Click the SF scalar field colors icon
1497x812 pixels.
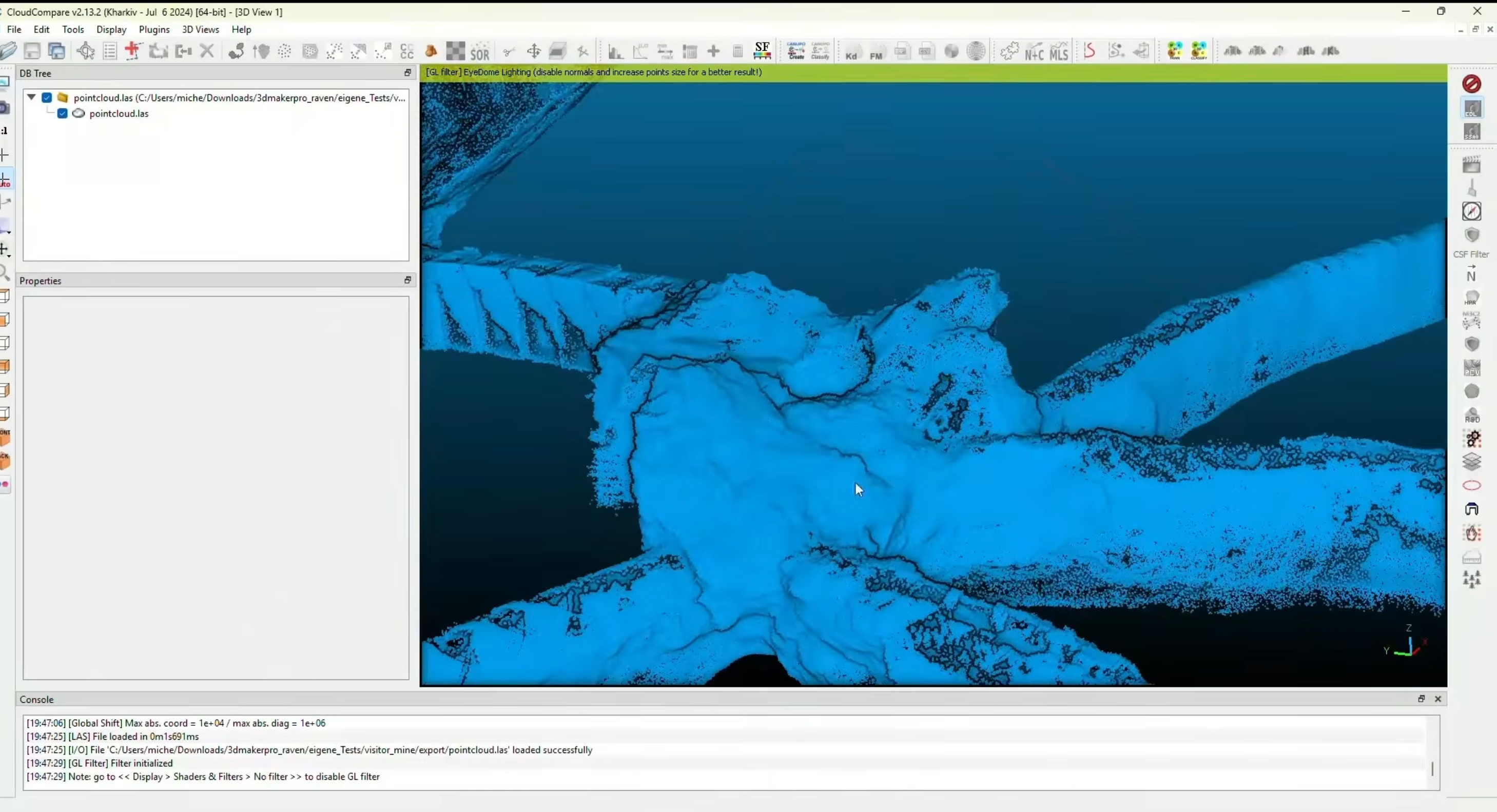[762, 51]
